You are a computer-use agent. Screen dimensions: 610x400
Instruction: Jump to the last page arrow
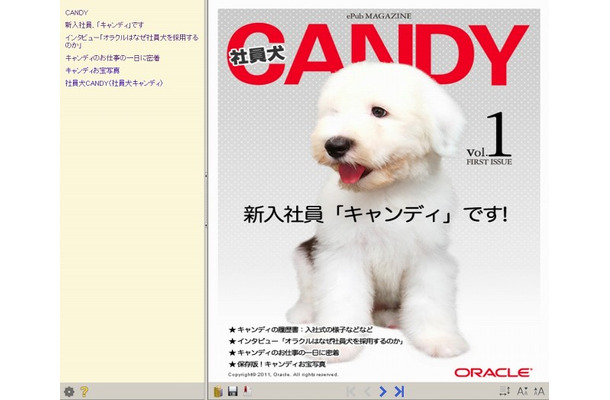click(399, 391)
